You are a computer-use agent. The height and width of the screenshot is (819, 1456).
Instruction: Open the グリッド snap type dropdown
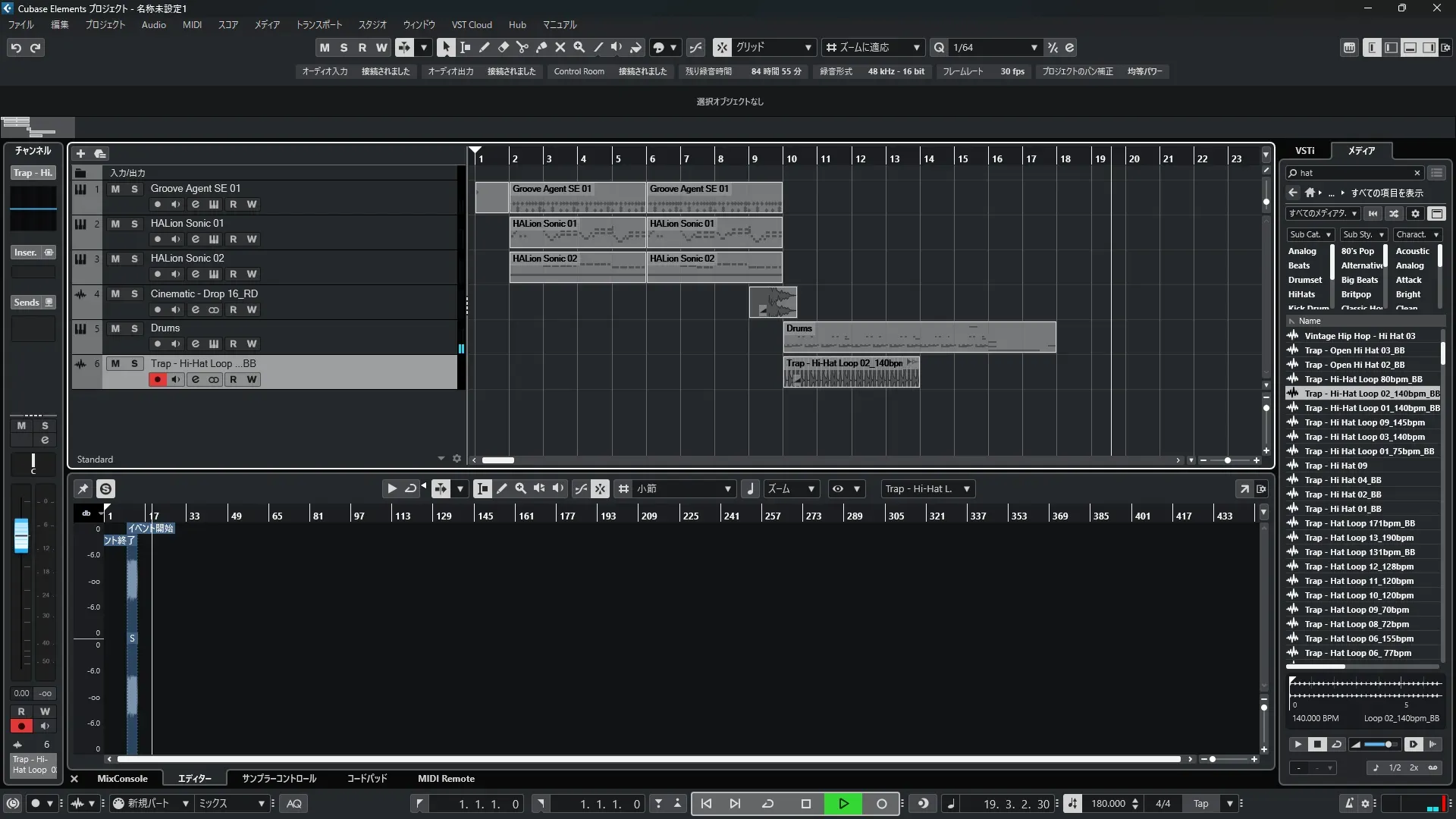tap(808, 47)
